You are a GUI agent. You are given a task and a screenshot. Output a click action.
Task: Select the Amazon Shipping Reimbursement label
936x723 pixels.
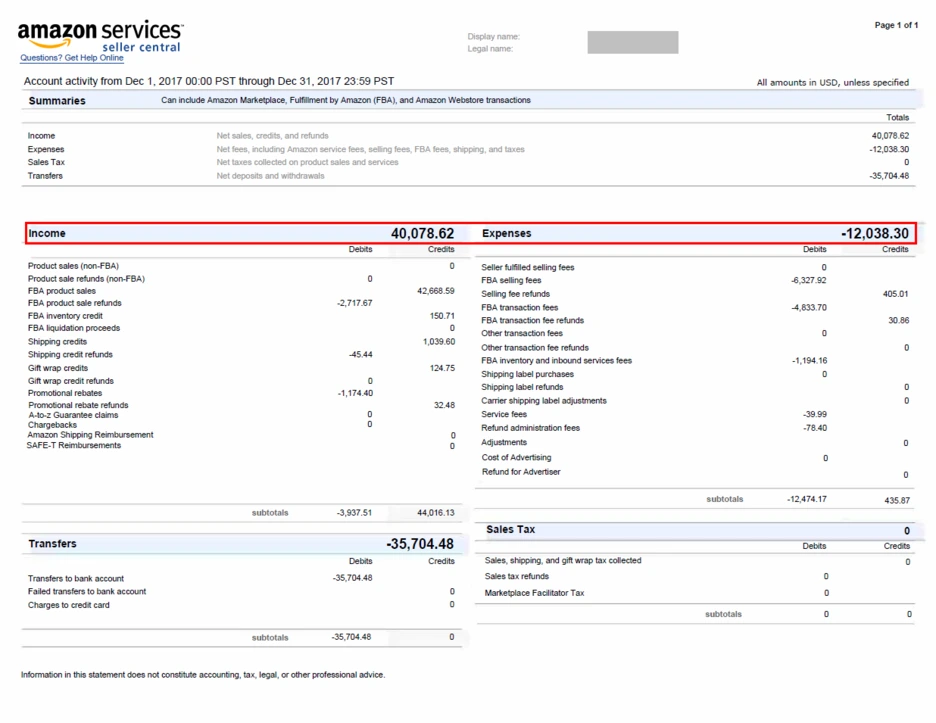pyautogui.click(x=90, y=435)
